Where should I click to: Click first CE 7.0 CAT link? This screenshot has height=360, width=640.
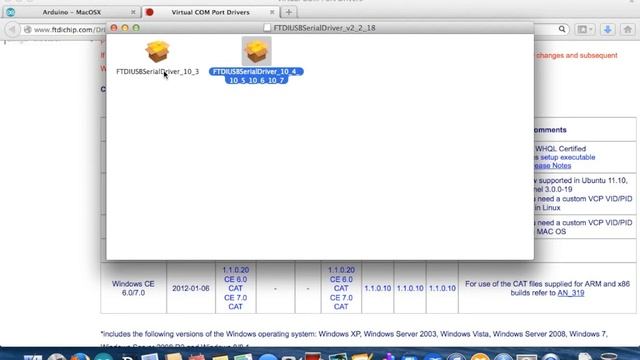tap(236, 302)
